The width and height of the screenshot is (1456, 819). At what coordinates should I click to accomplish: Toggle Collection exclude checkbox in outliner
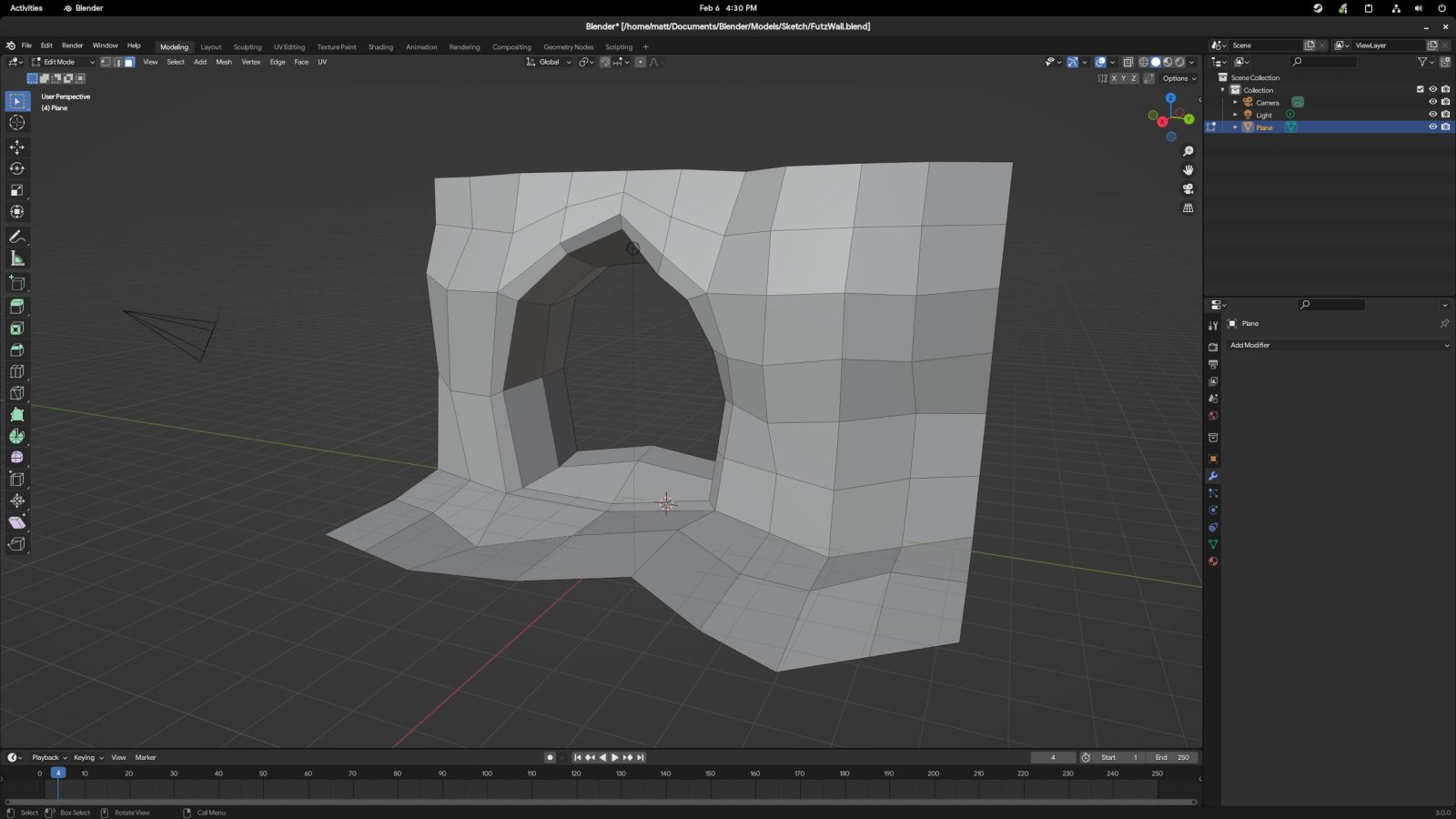pyautogui.click(x=1420, y=89)
